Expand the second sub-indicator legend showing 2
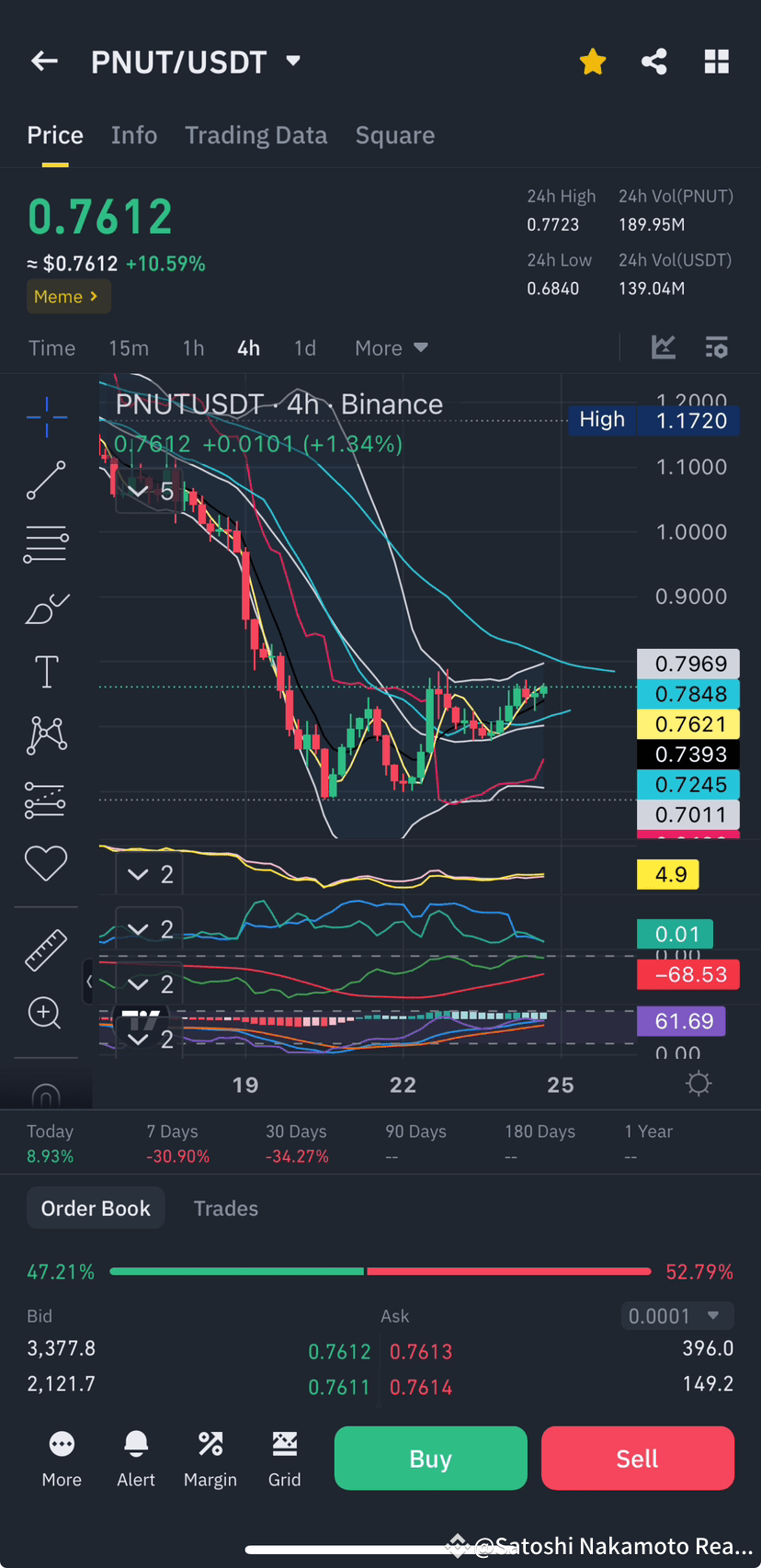 (150, 929)
